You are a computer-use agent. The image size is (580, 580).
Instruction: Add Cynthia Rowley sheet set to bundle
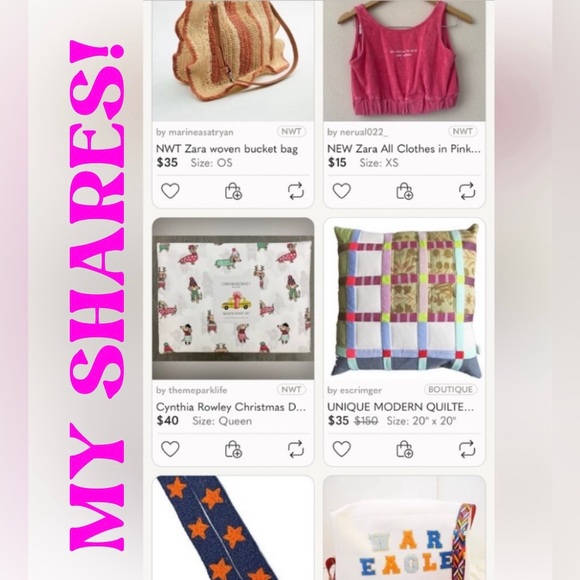(233, 449)
